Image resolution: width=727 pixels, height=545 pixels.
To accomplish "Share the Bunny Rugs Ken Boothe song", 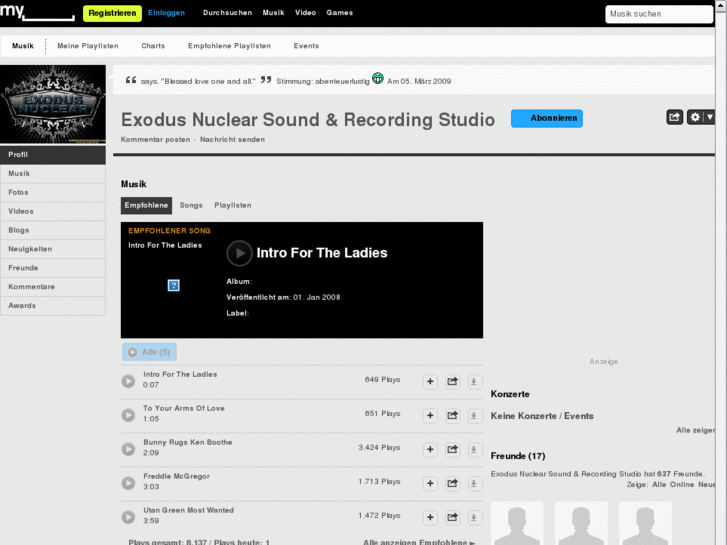I will point(452,449).
